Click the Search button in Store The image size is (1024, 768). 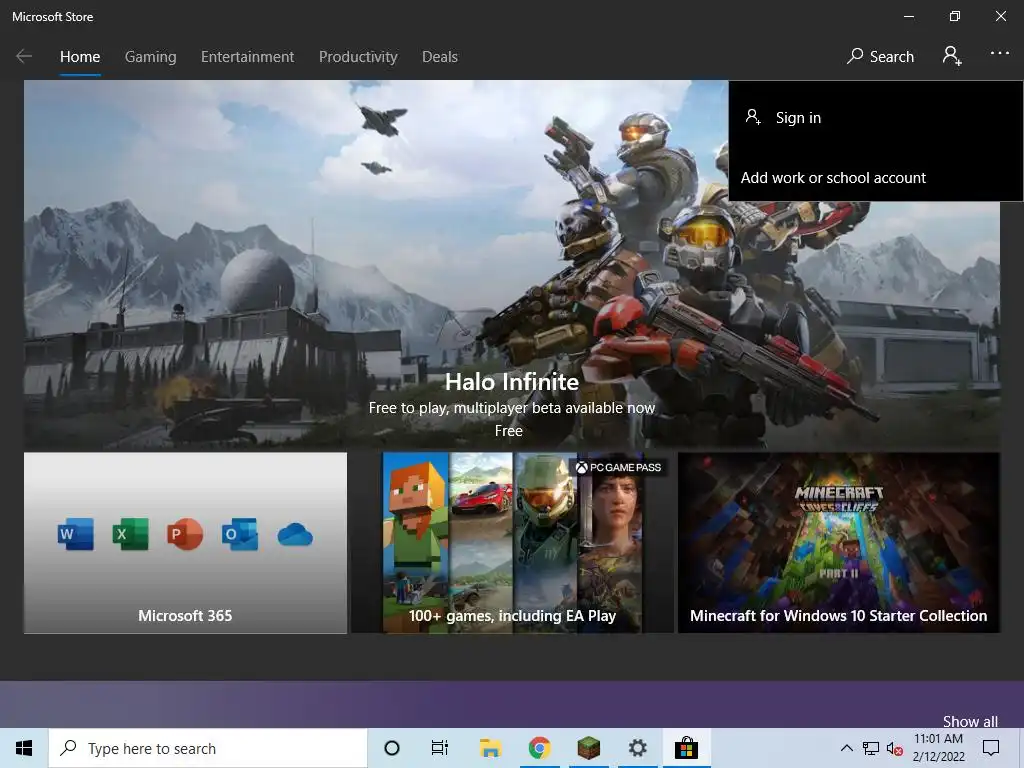click(880, 56)
